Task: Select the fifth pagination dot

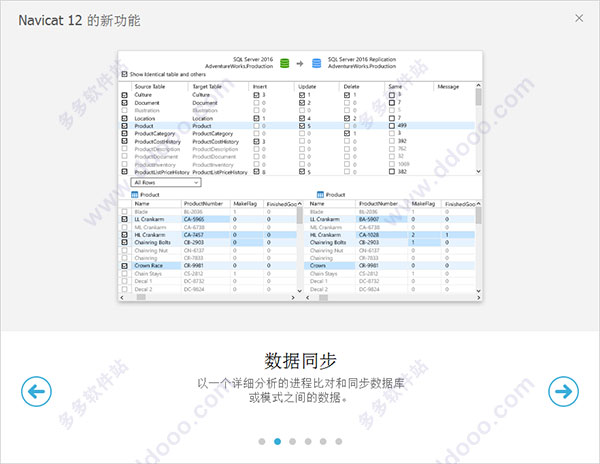Action: [323, 441]
